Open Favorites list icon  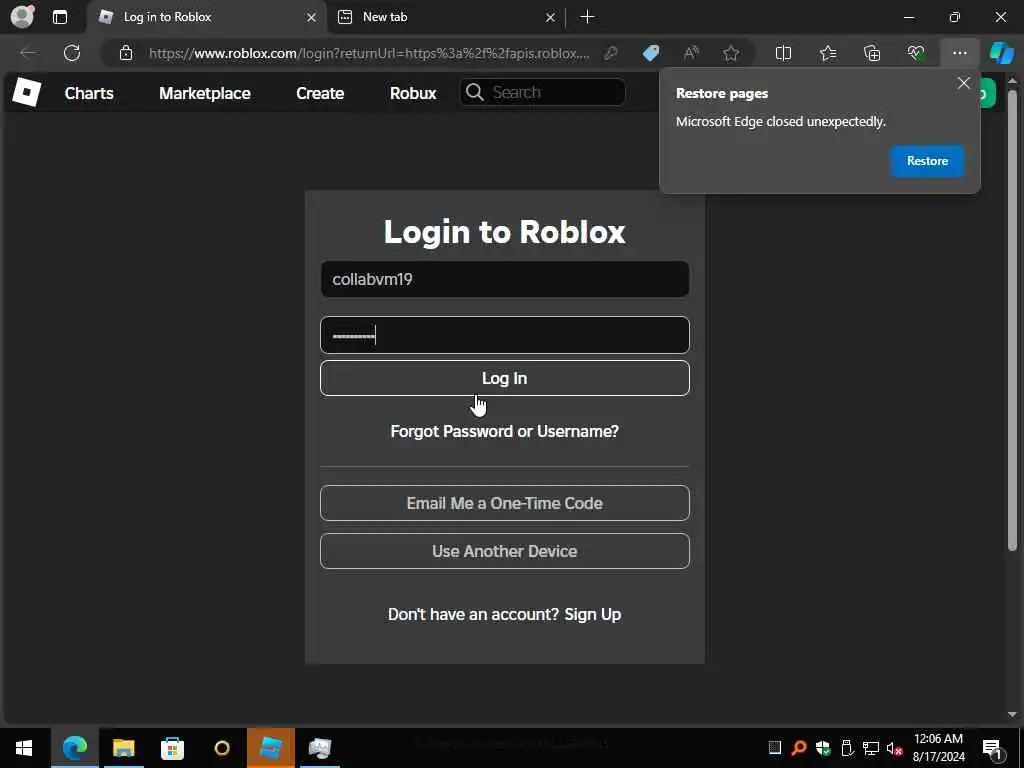pyautogui.click(x=827, y=53)
